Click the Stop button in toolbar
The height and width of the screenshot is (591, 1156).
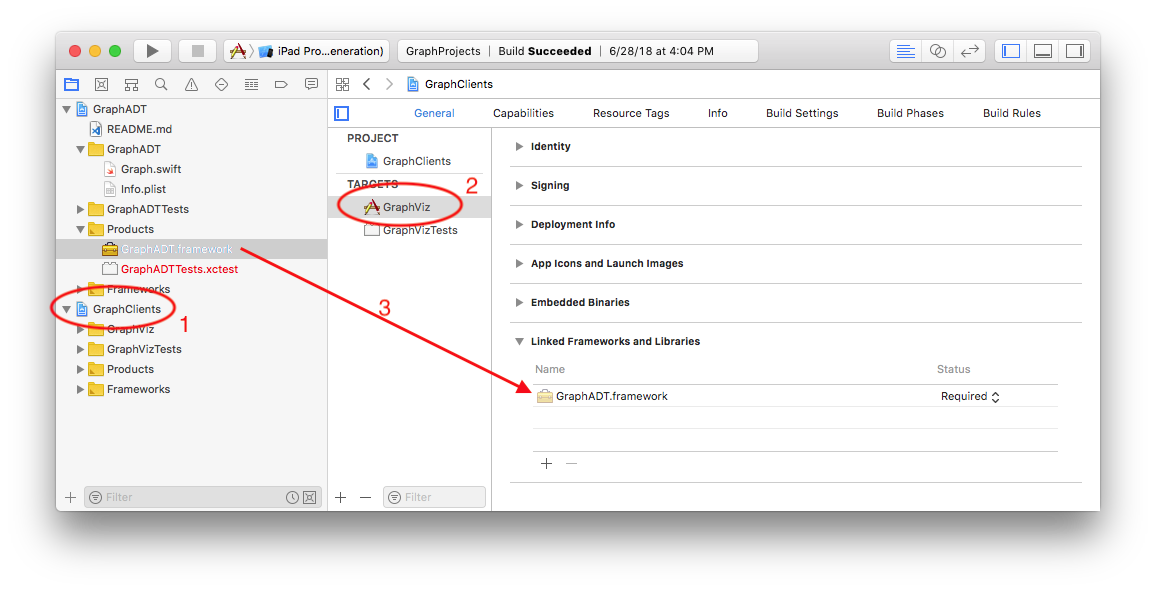coord(197,51)
